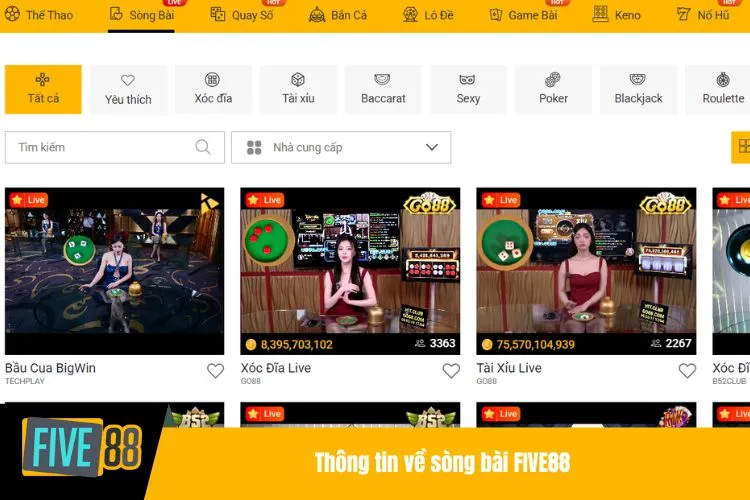Screen dimensions: 750x500
Task: Click the GO88 provider label under Tài Xỉu Live
Action: (x=486, y=381)
